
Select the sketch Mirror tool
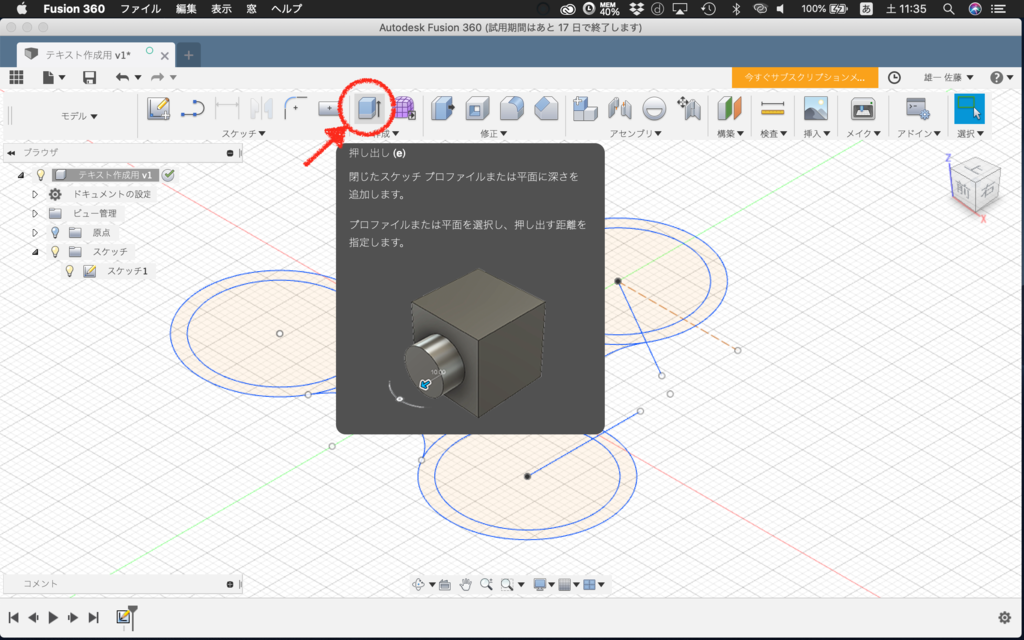261,108
